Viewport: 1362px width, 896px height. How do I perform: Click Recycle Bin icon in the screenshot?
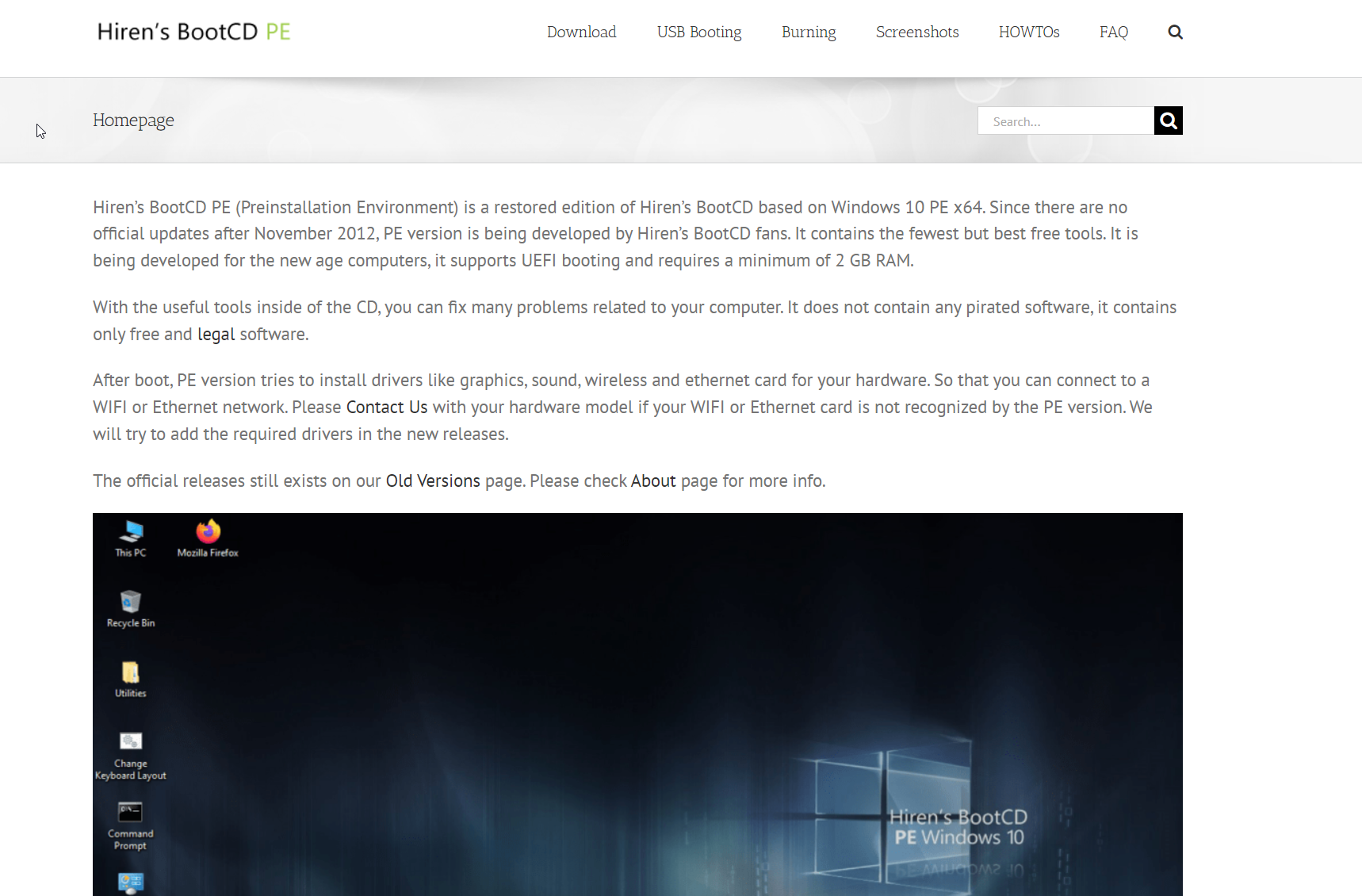point(131,609)
